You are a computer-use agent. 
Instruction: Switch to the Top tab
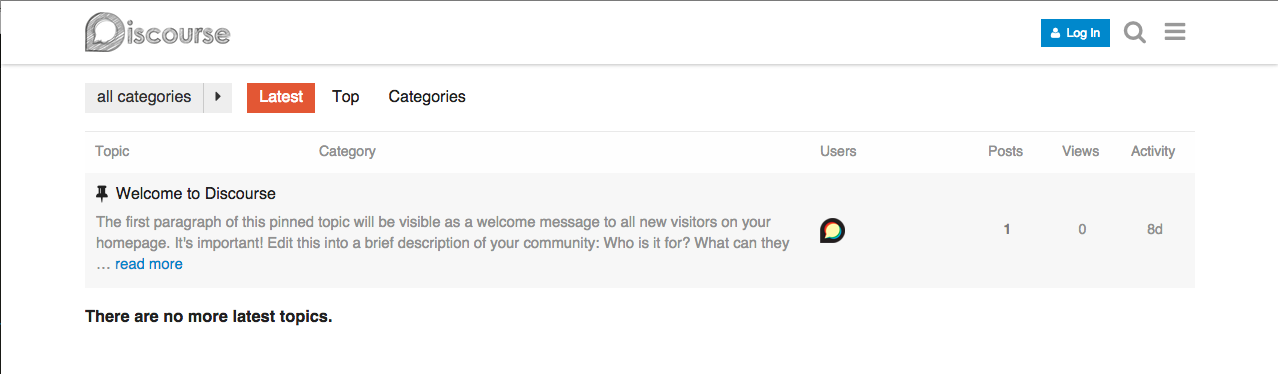(346, 97)
